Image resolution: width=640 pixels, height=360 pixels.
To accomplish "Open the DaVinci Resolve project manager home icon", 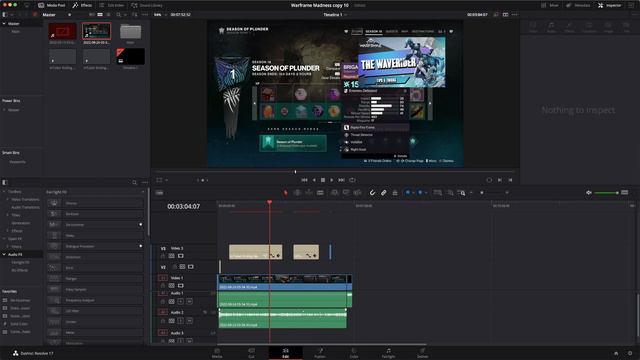I will tap(616, 353).
